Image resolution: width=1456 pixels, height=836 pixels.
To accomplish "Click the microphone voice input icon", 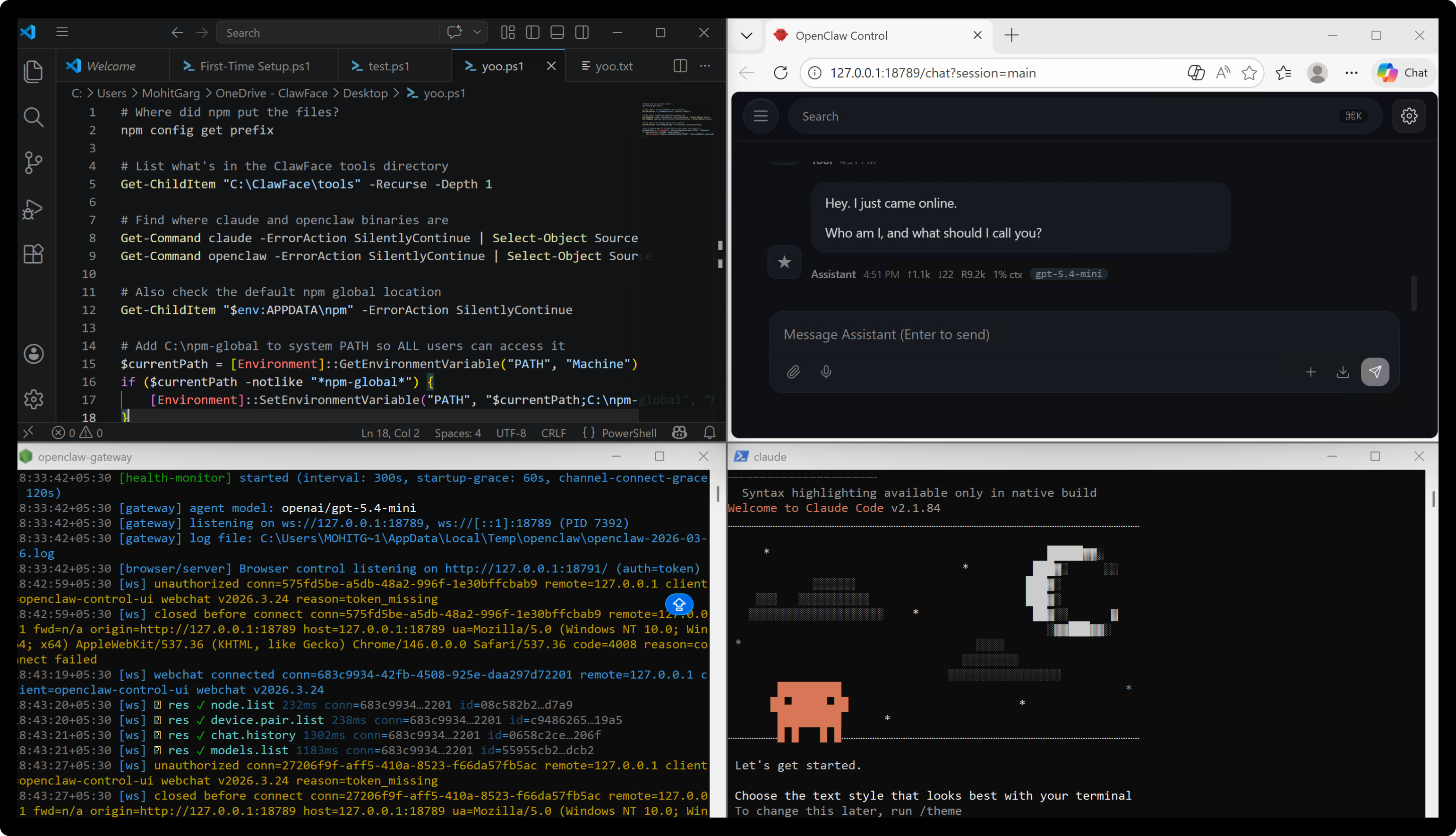I will tap(826, 372).
